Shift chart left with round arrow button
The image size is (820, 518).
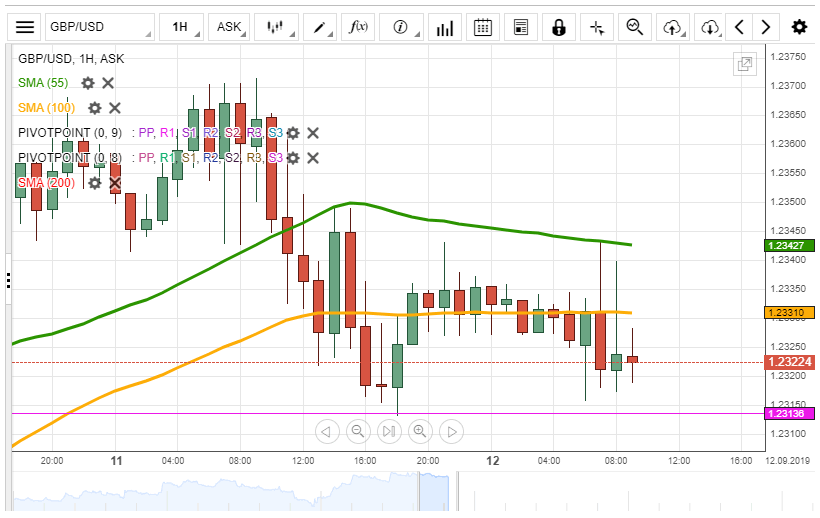click(327, 432)
